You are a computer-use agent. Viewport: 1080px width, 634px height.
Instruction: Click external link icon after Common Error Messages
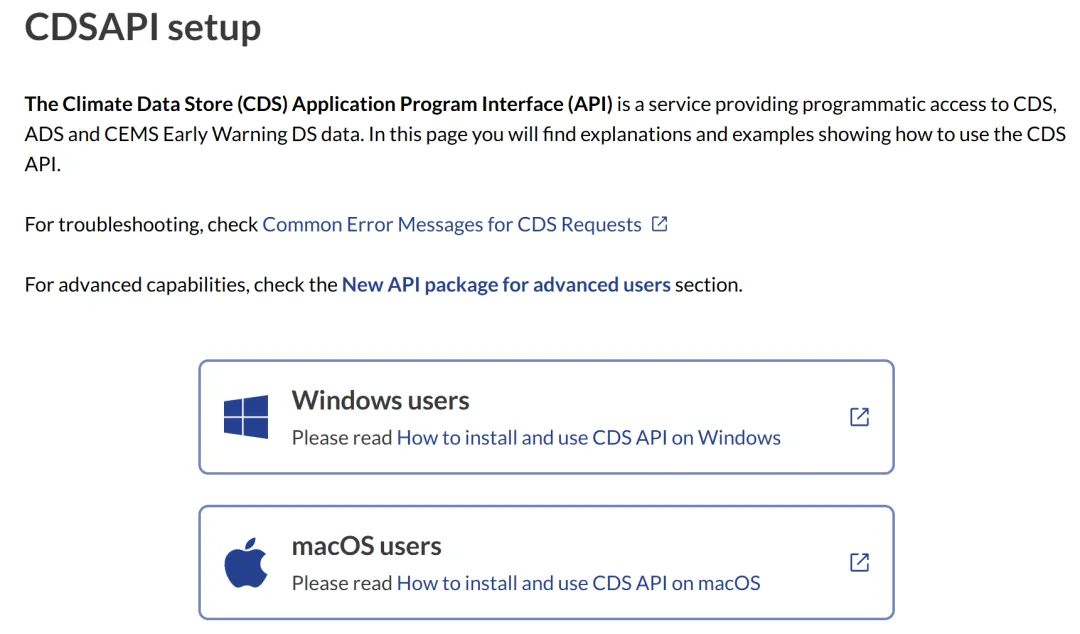click(x=659, y=224)
